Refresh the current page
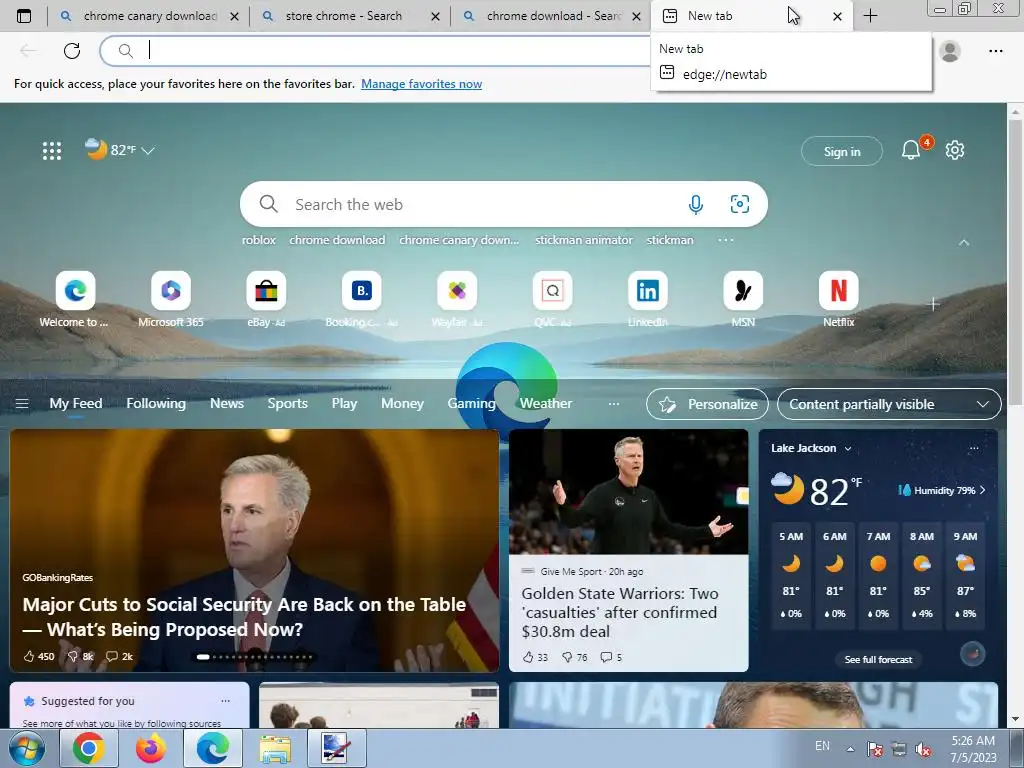This screenshot has width=1024, height=768. (72, 50)
